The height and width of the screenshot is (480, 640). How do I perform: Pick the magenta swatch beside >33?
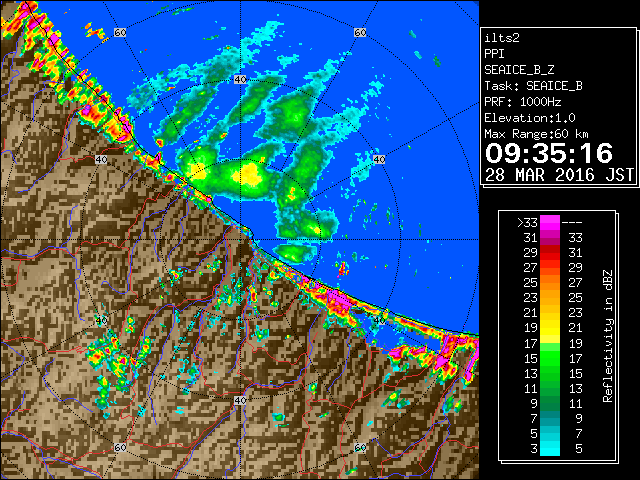550,222
